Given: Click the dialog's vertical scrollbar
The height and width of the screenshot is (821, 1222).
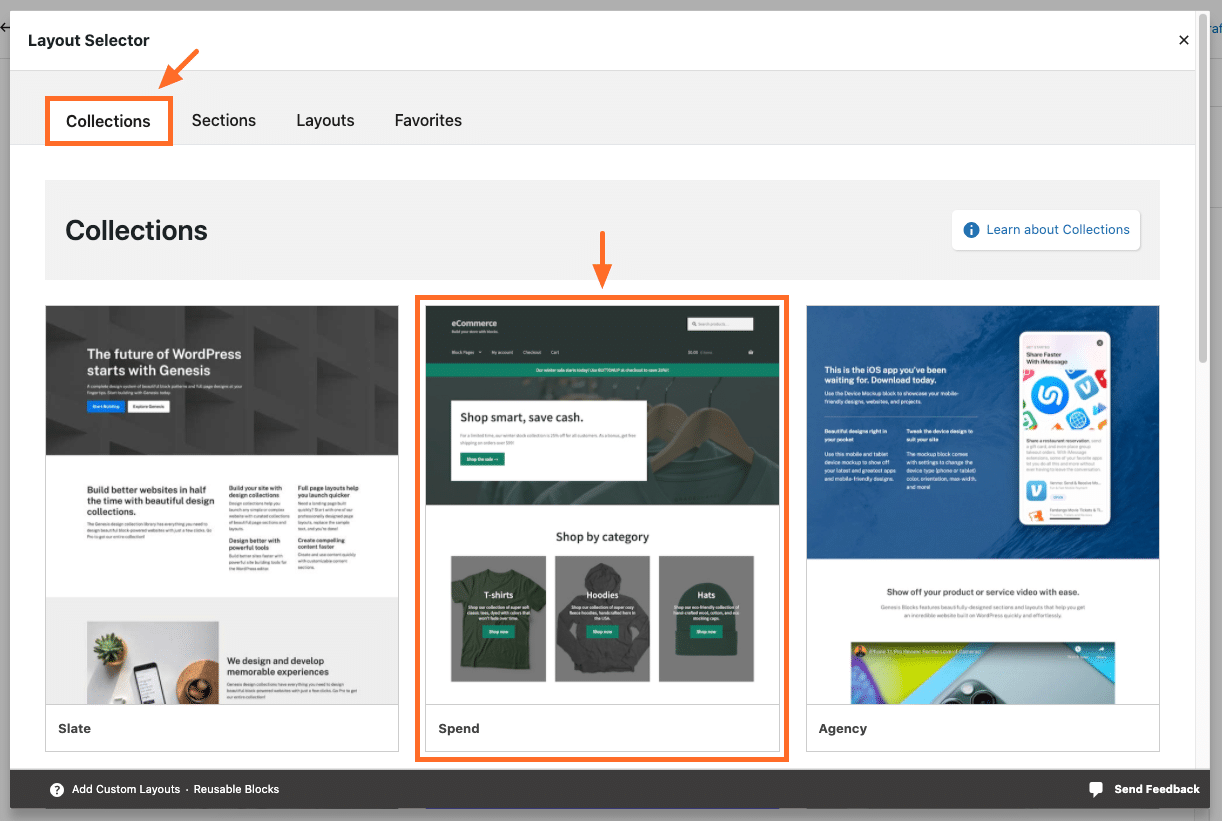Looking at the screenshot, I should (1203, 200).
